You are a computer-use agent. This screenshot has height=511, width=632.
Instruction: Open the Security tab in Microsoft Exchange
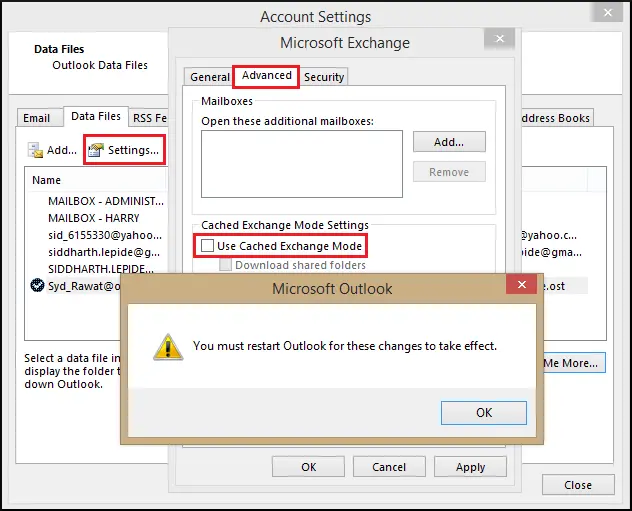click(324, 77)
